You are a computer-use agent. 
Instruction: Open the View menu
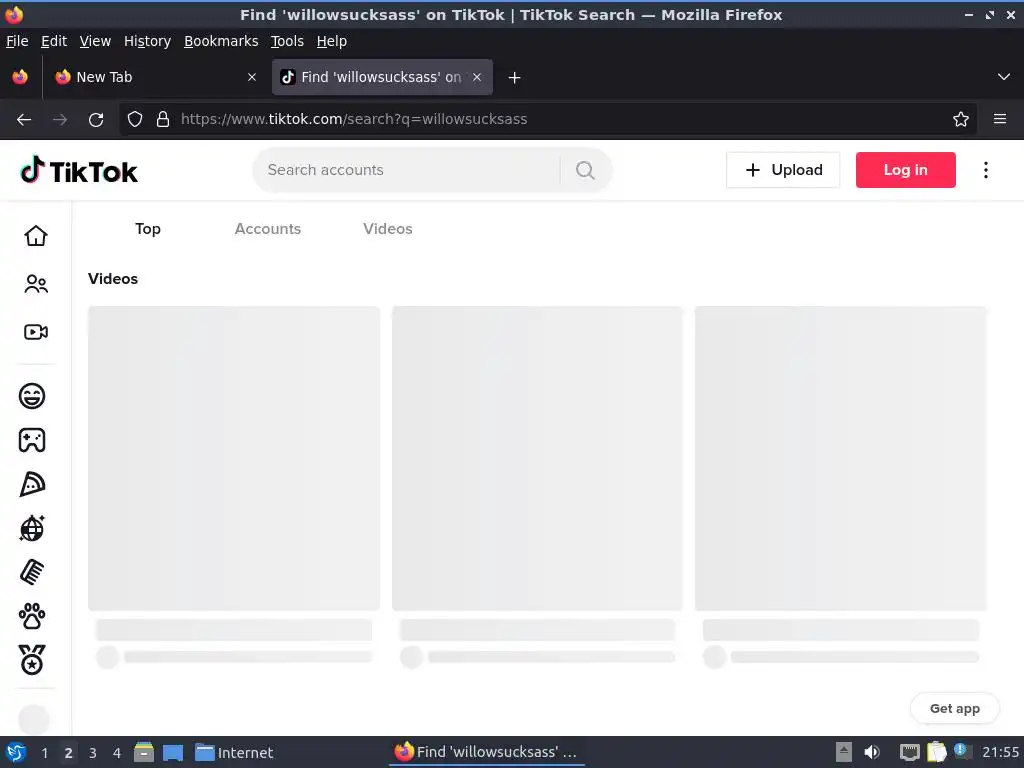point(95,41)
